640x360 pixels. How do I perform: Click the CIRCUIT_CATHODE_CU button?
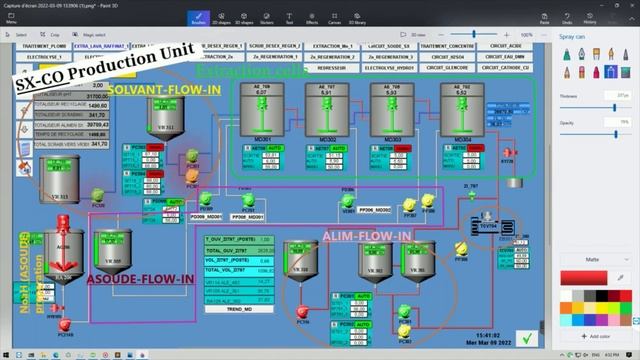coord(505,68)
